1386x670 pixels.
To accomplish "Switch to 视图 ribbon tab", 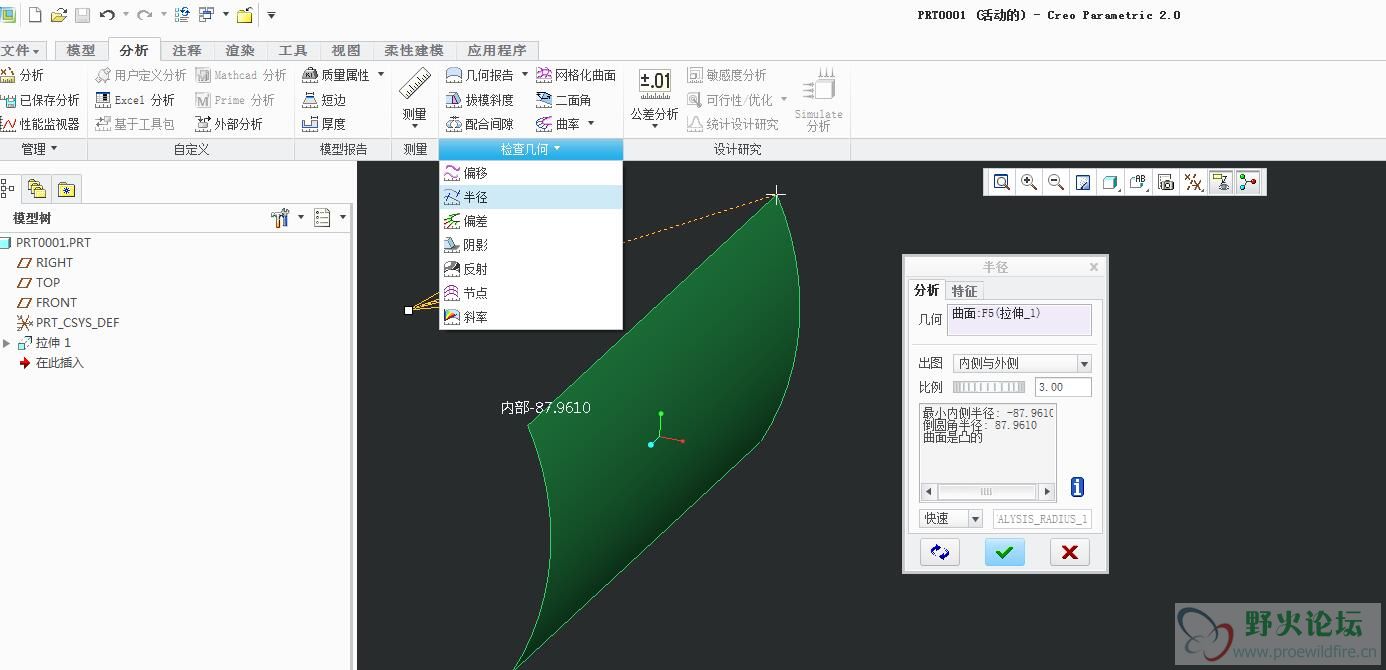I will coord(345,50).
